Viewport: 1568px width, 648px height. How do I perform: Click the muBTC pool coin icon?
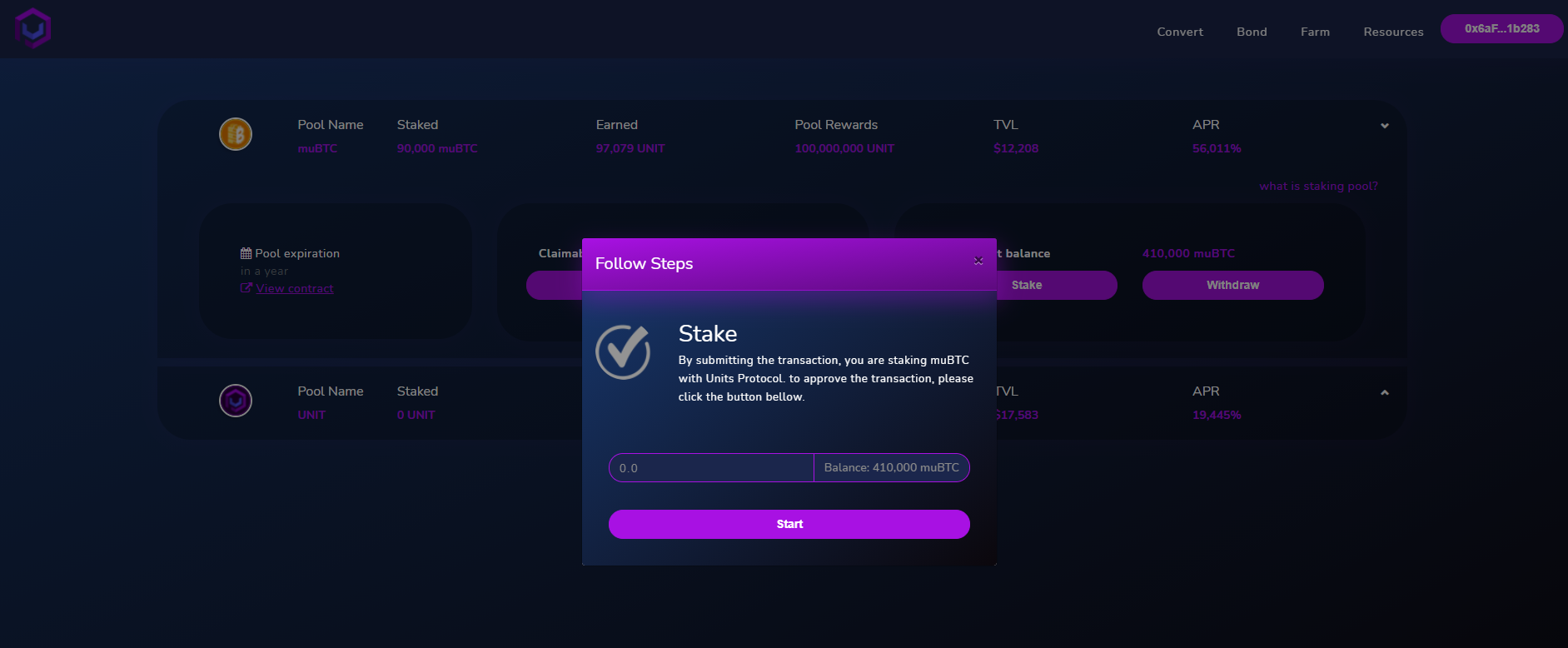click(x=236, y=134)
